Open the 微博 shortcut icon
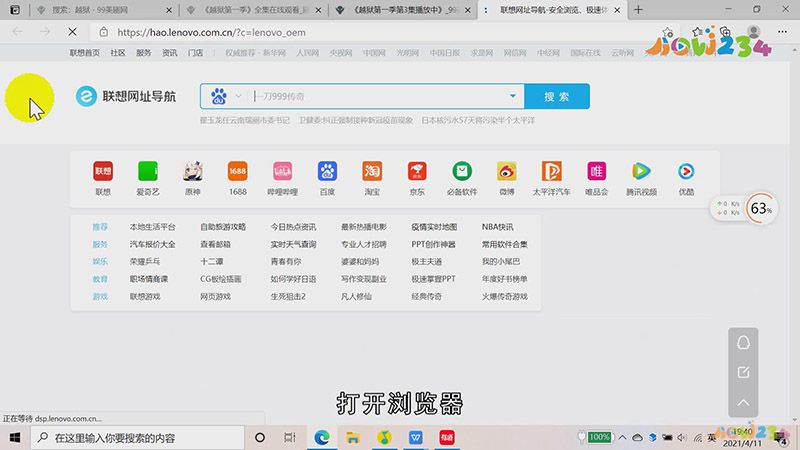The image size is (800, 450). pos(507,171)
